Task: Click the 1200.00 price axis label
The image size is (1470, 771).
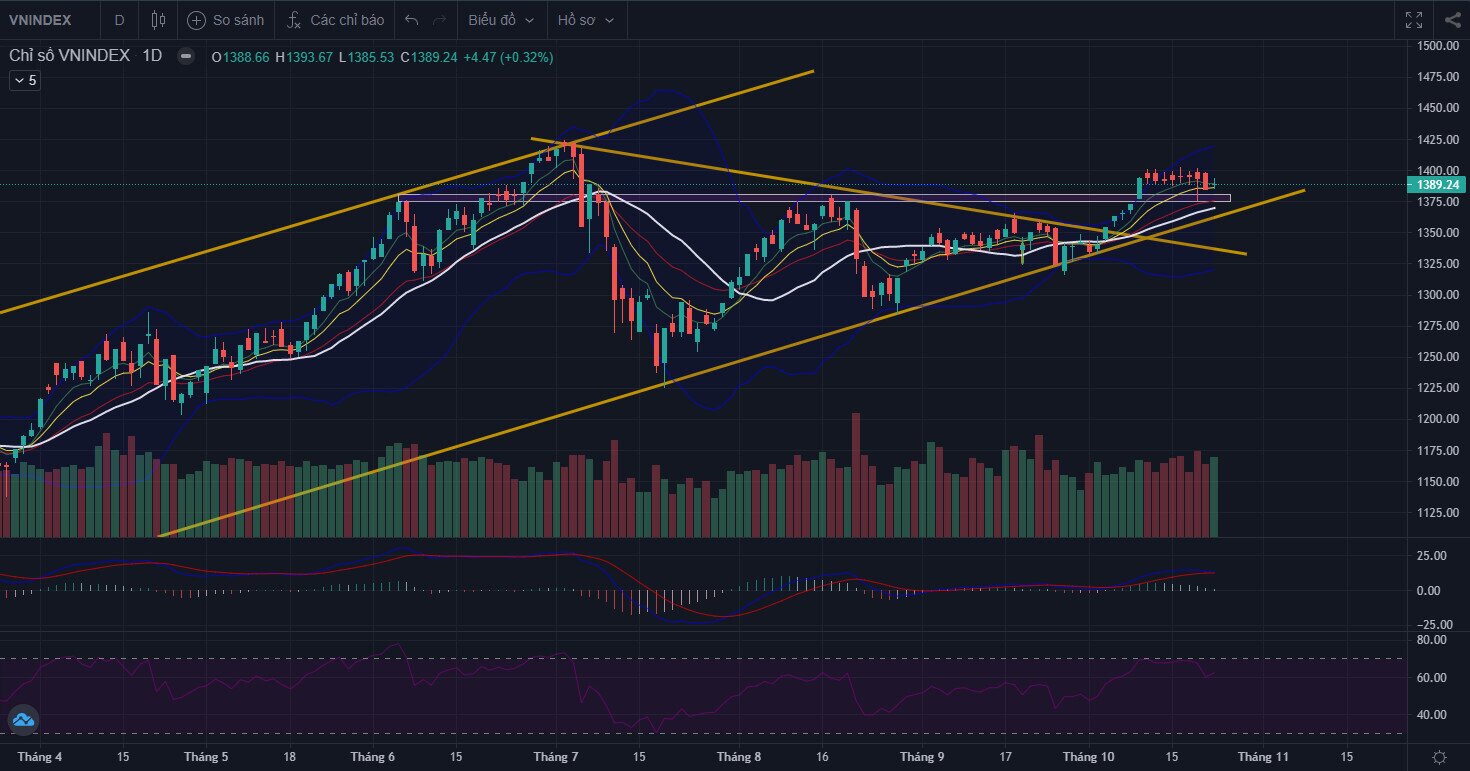Action: click(x=1440, y=419)
